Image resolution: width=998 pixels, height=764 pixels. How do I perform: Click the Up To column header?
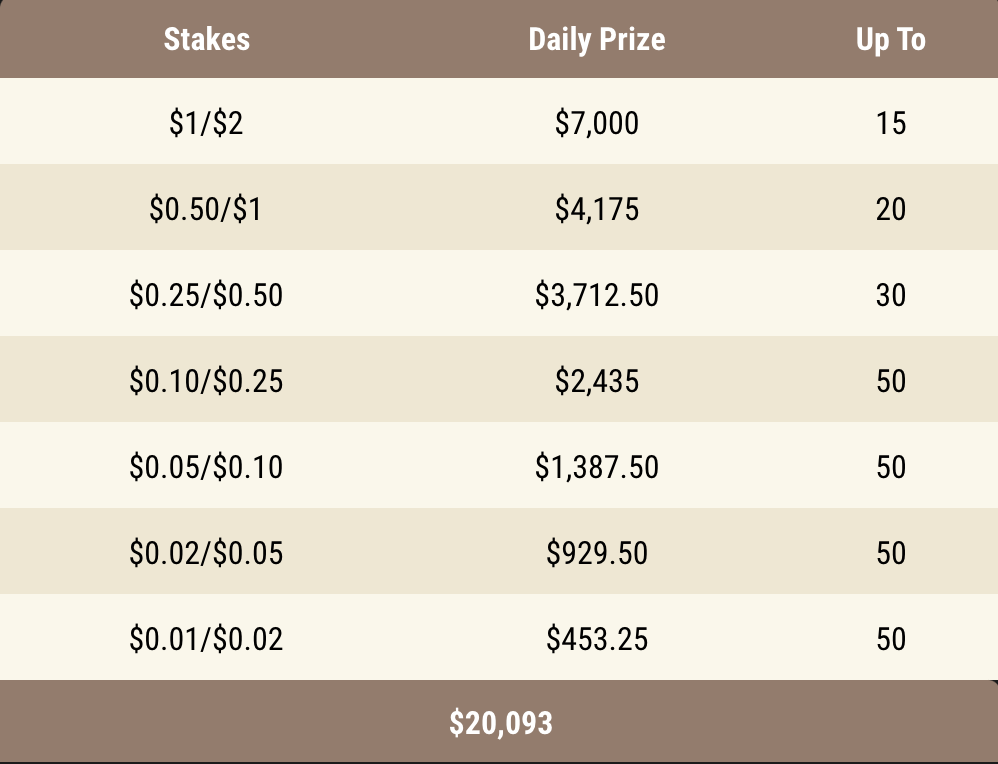[x=890, y=39]
